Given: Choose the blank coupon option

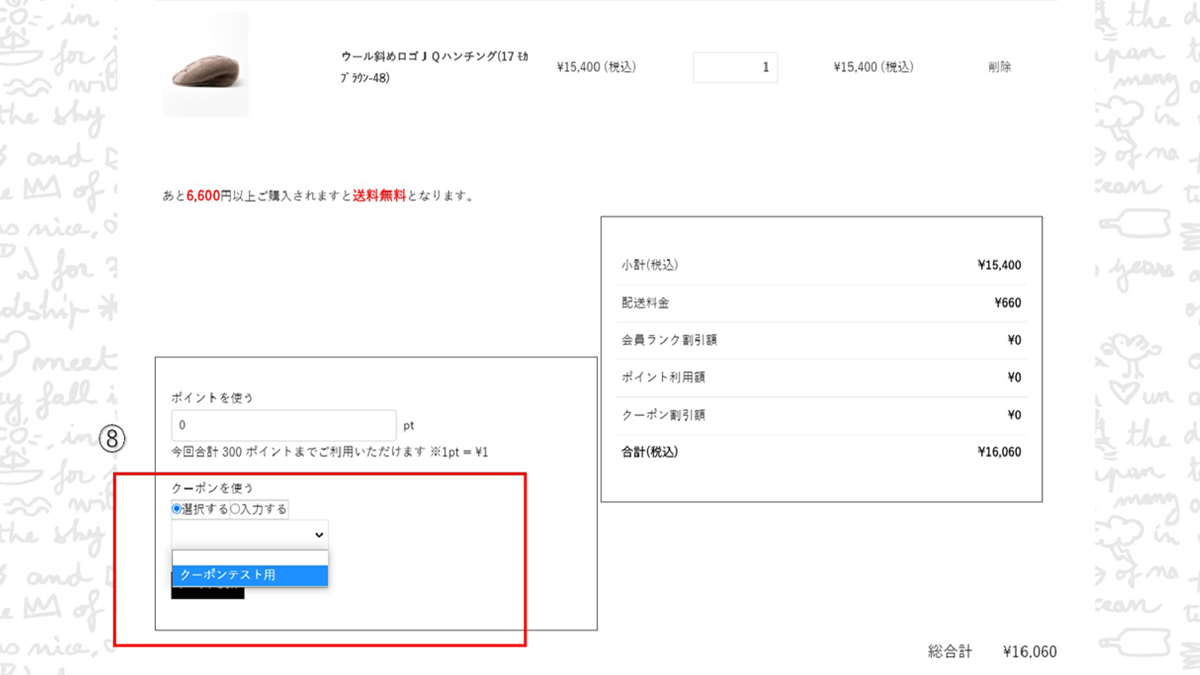Looking at the screenshot, I should 250,558.
